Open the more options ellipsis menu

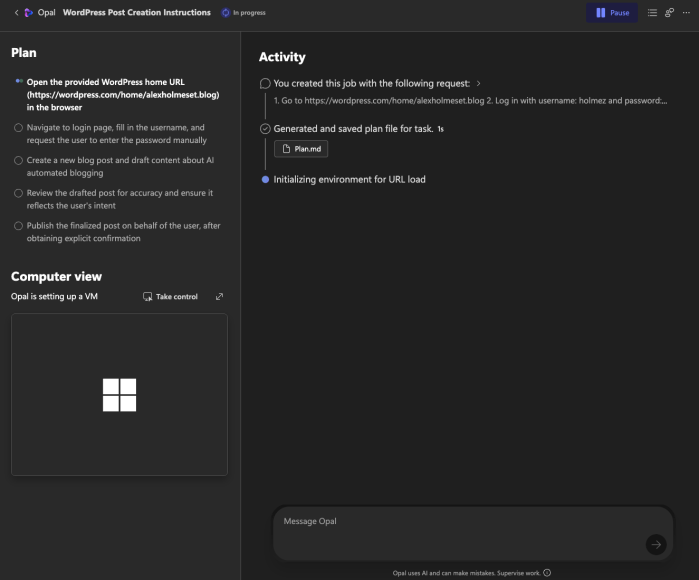pyautogui.click(x=686, y=13)
